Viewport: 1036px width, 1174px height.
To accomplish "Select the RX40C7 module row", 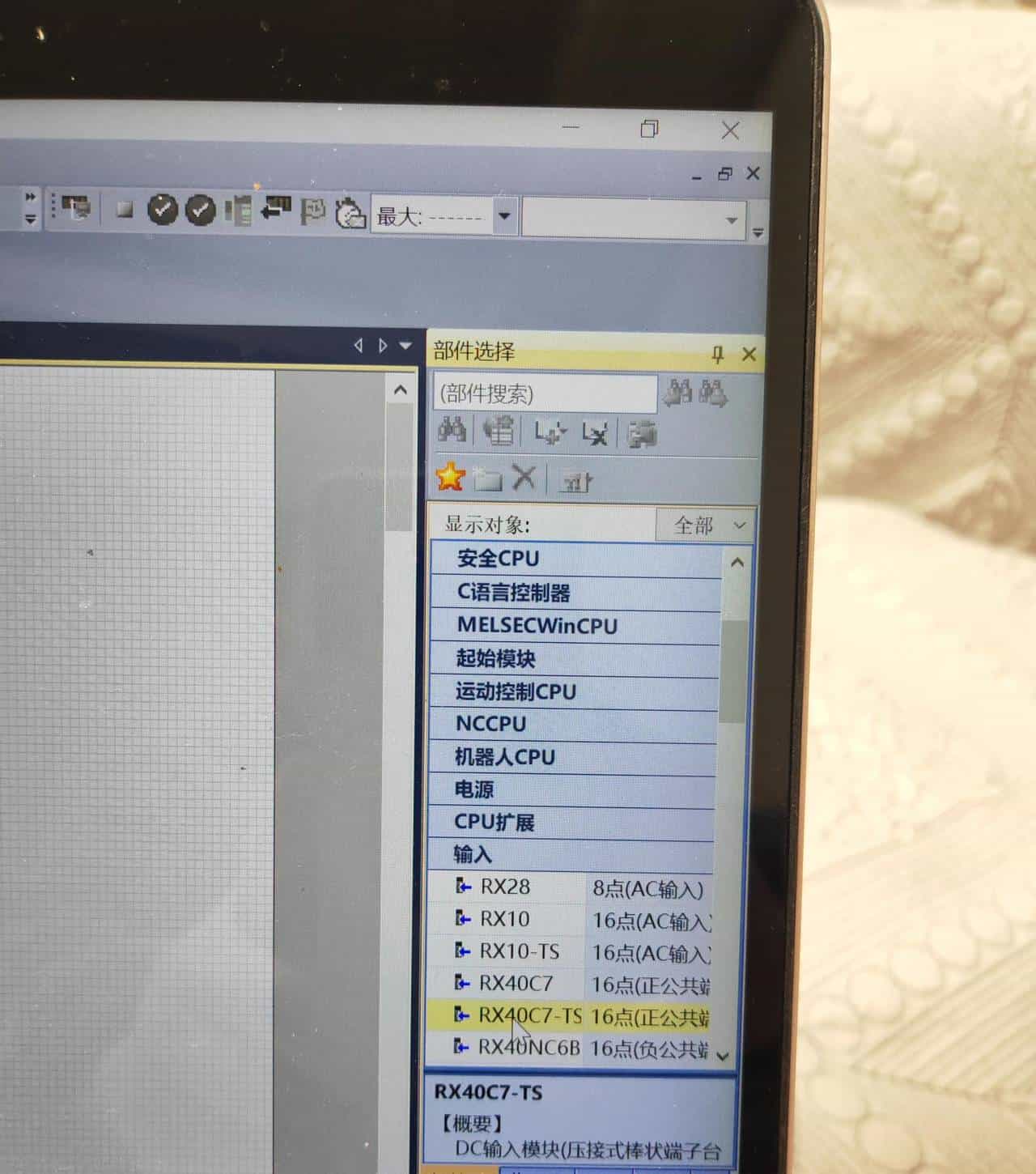I will (x=569, y=984).
